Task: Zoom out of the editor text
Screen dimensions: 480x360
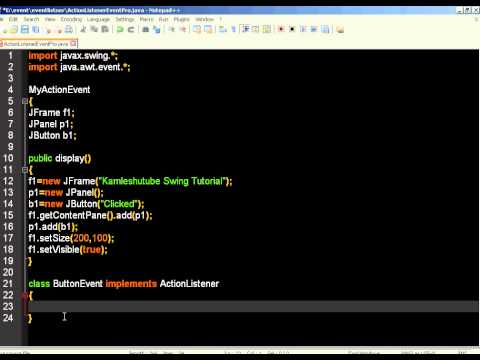Action: pyautogui.click(x=183, y=30)
